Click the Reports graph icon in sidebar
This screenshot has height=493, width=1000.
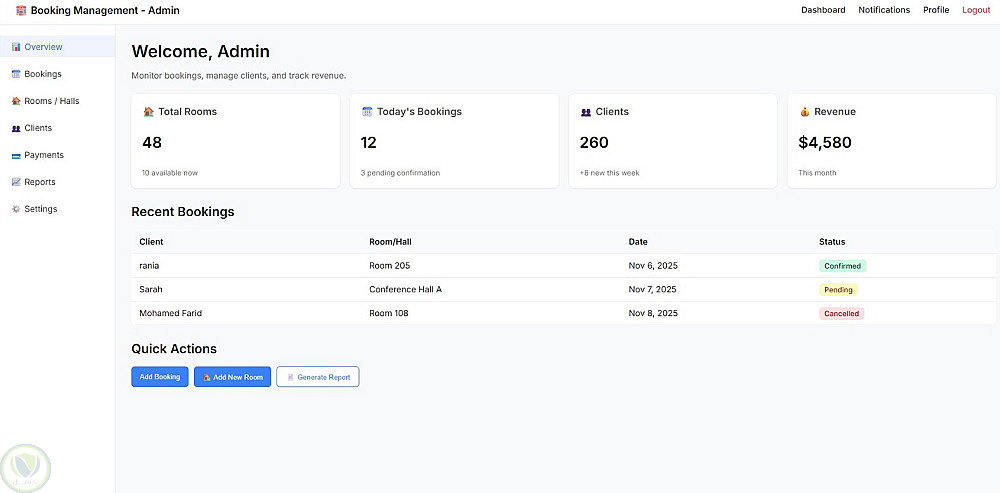(x=16, y=182)
